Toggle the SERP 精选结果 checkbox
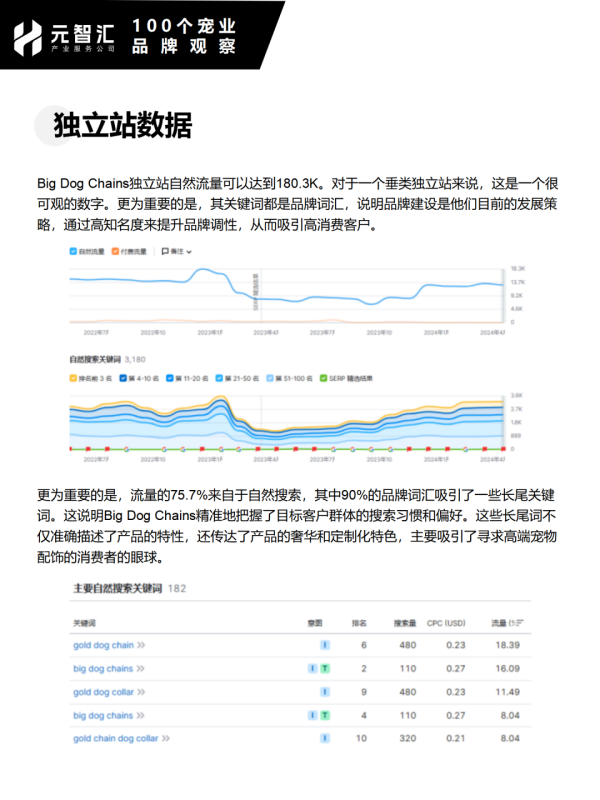This screenshot has height=800, width=600. point(323,378)
